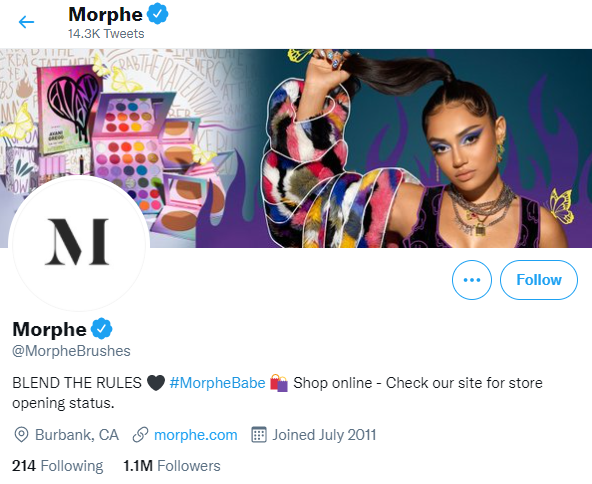592x484 pixels.
Task: Click the shopping bags emoji in bio
Action: (279, 383)
